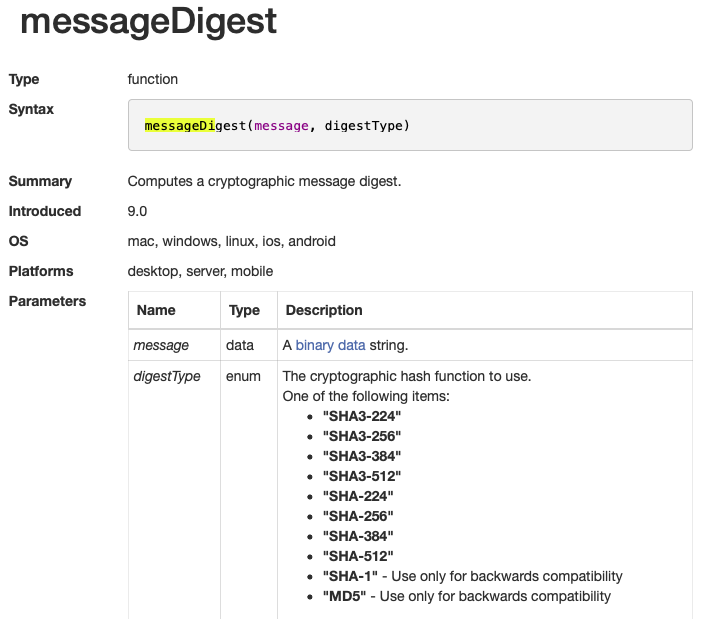
Task: Click the purple "message" argument in syntax
Action: click(282, 126)
